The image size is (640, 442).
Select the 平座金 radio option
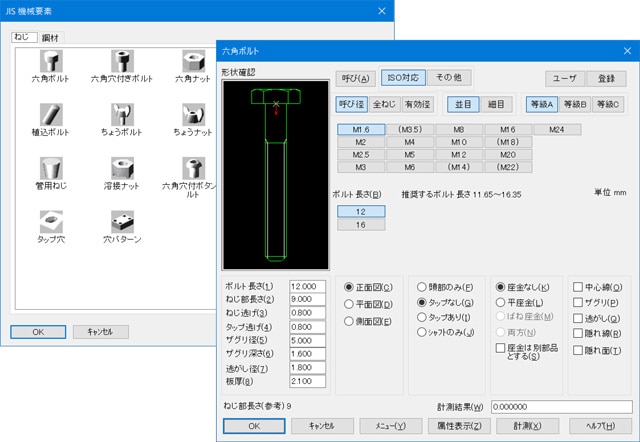pos(501,302)
